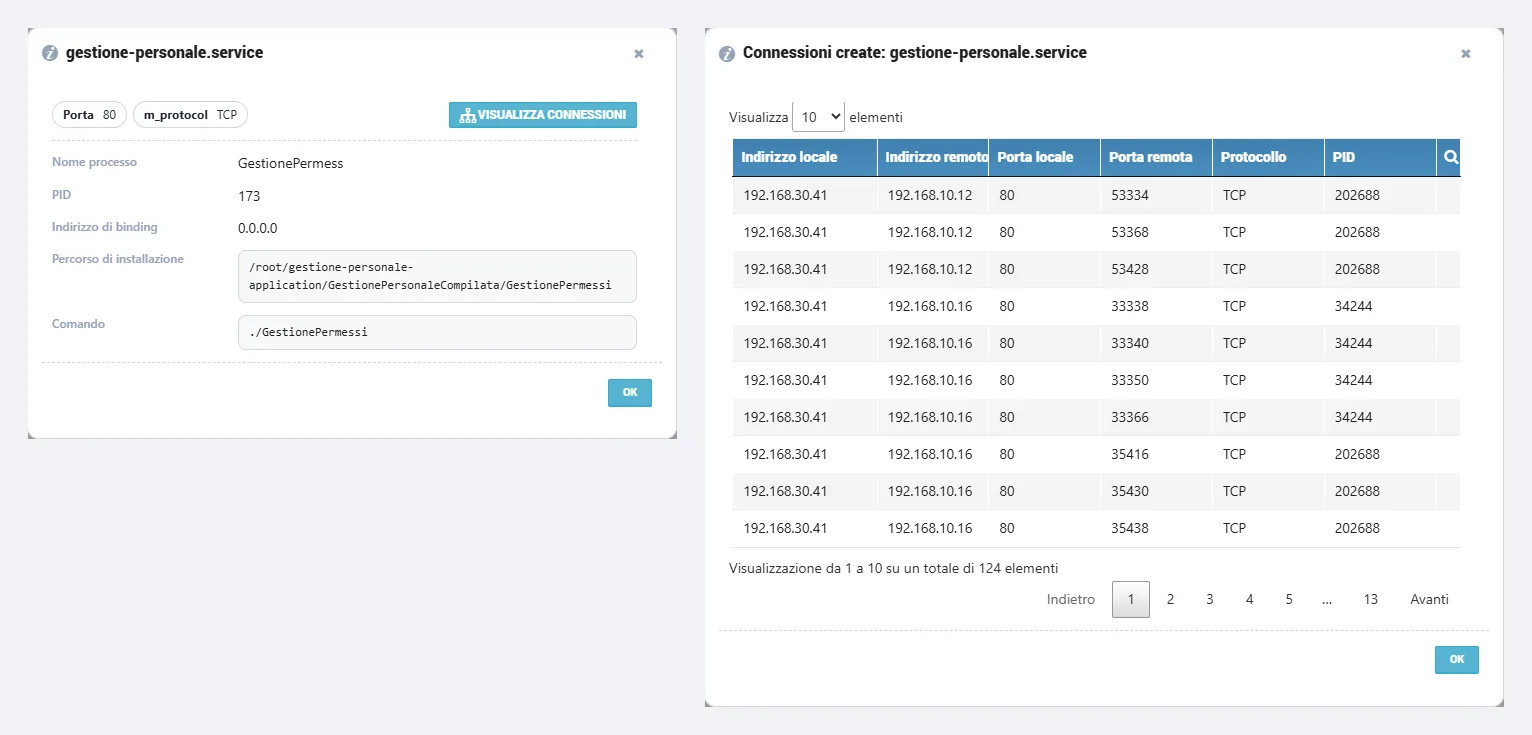Go to page 5 of connections
This screenshot has width=1532, height=735.
click(x=1289, y=600)
